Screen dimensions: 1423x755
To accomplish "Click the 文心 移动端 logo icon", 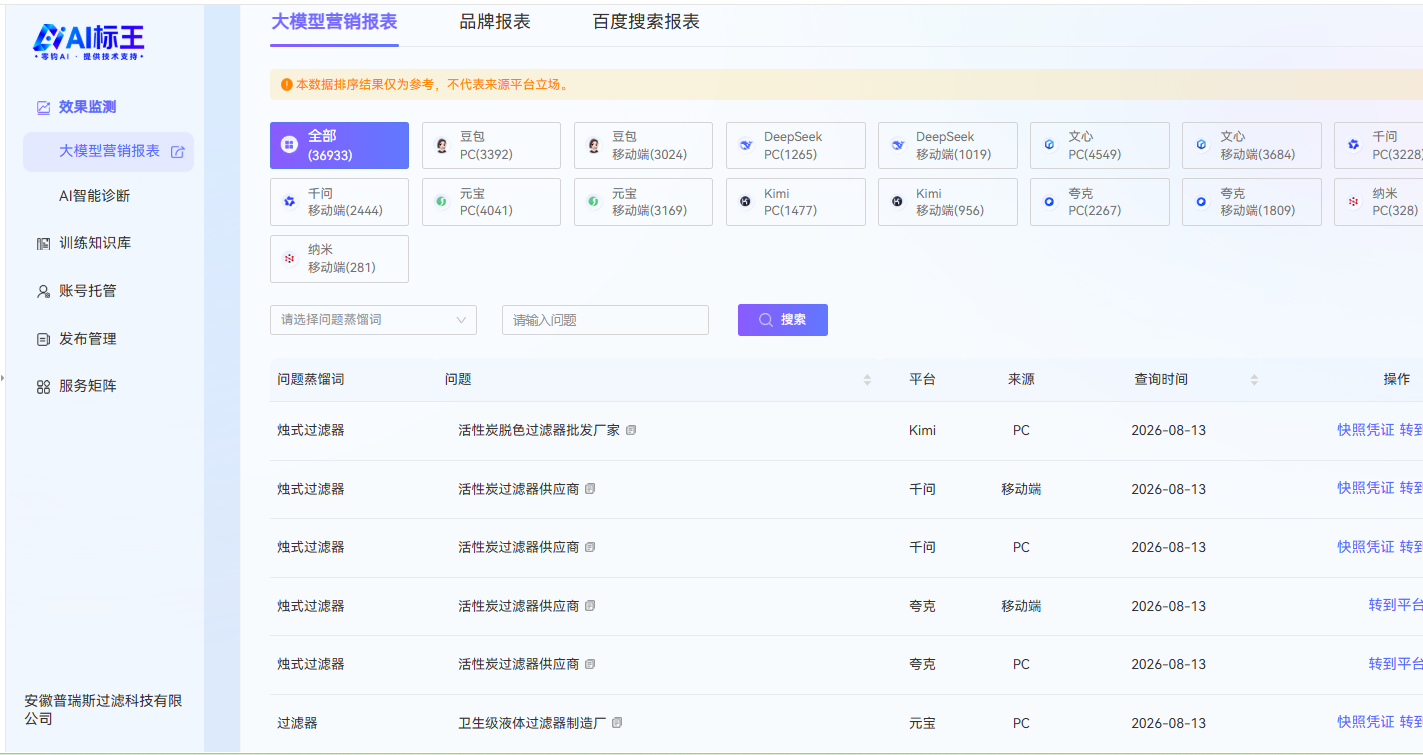I will coord(1201,145).
